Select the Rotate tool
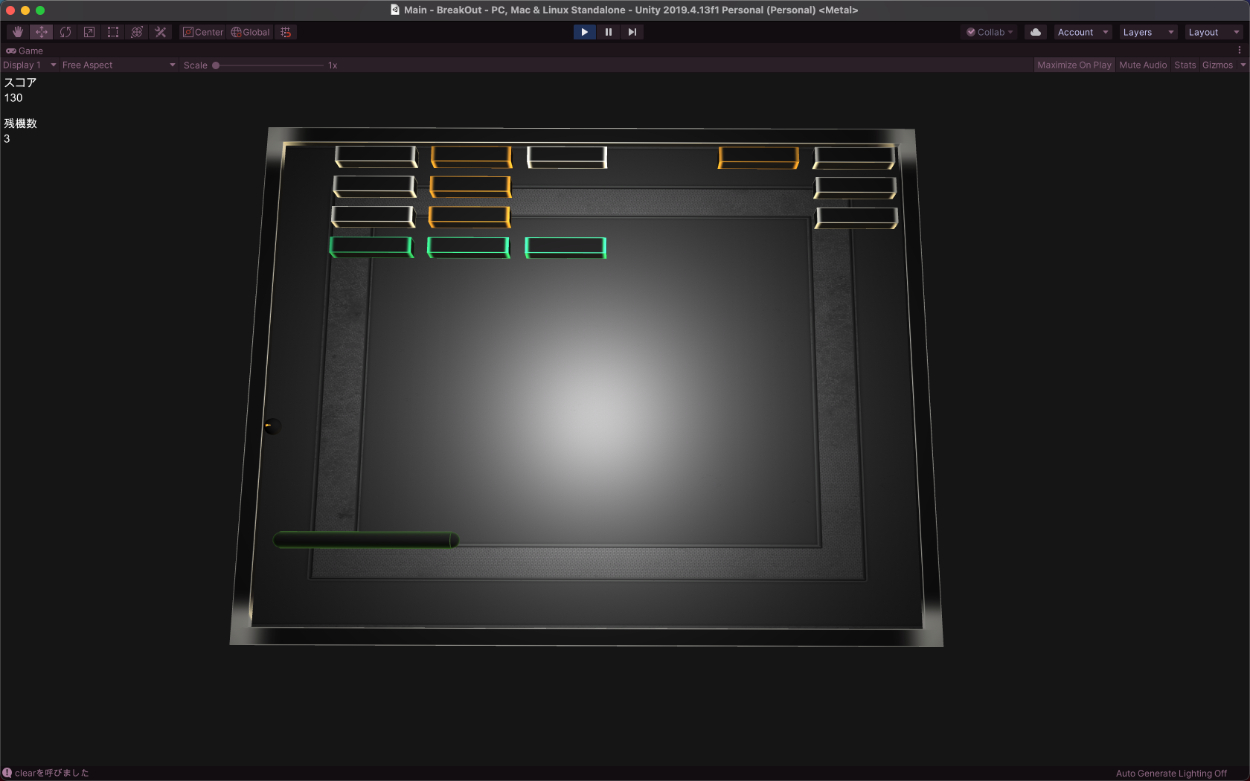 (x=65, y=32)
